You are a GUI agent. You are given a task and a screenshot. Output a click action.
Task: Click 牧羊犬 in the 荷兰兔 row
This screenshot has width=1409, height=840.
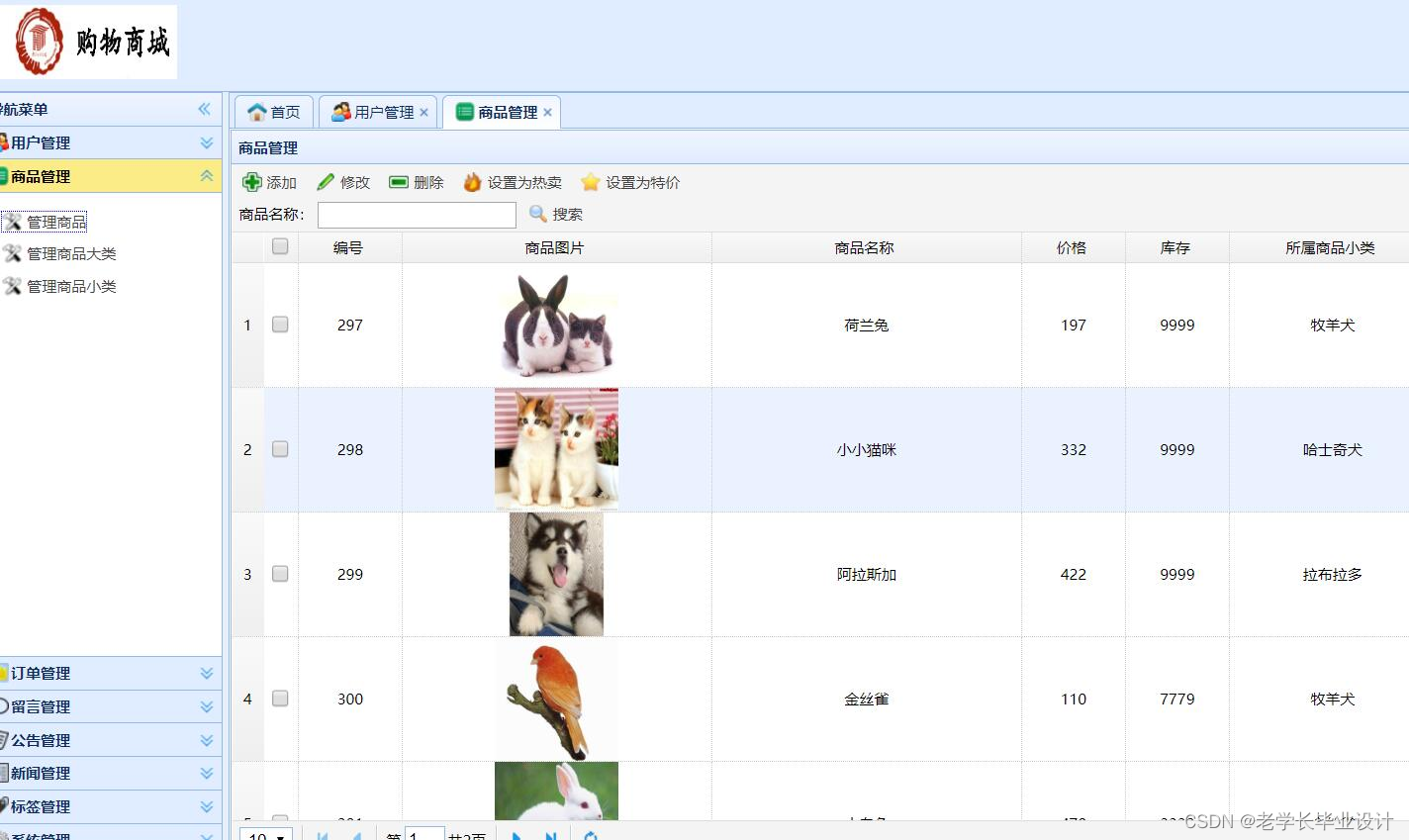(1333, 325)
